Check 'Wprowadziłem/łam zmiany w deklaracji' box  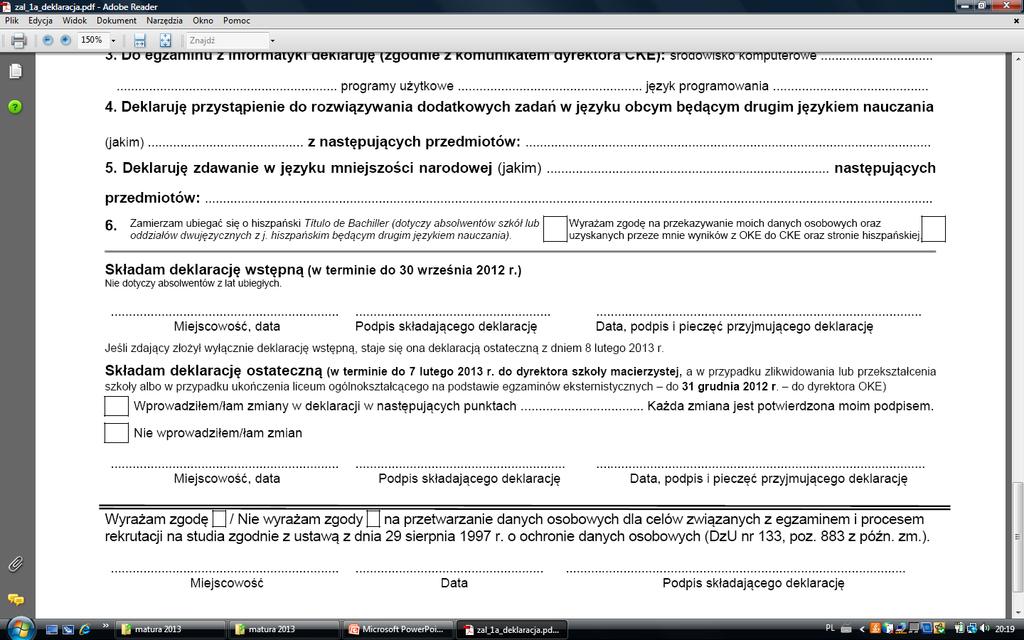[x=116, y=406]
